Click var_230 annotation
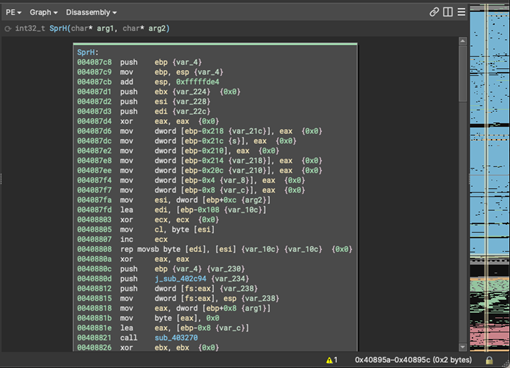Screen dimensions: 510x368 point(226,269)
